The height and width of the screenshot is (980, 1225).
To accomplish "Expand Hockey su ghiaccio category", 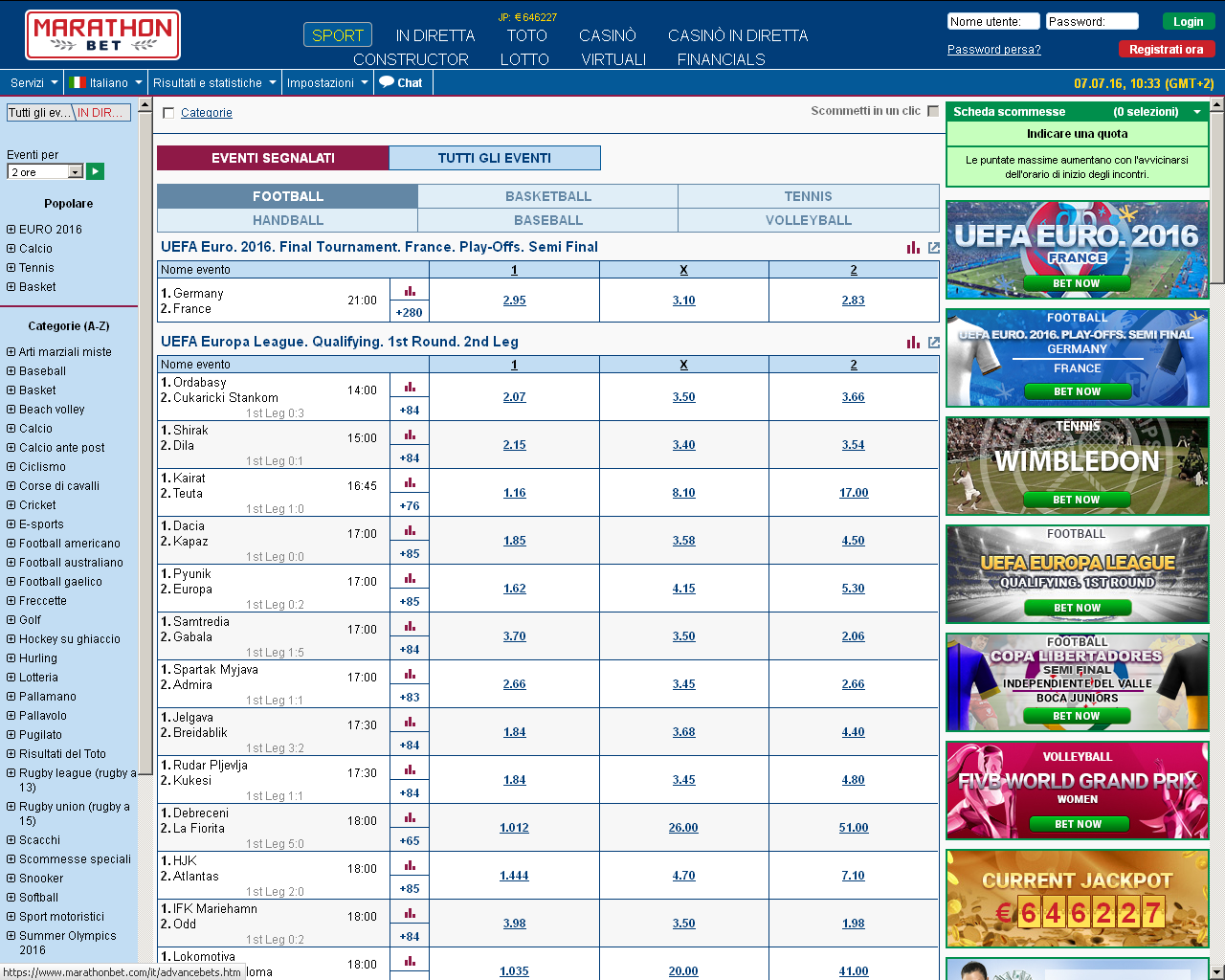I will (x=11, y=639).
